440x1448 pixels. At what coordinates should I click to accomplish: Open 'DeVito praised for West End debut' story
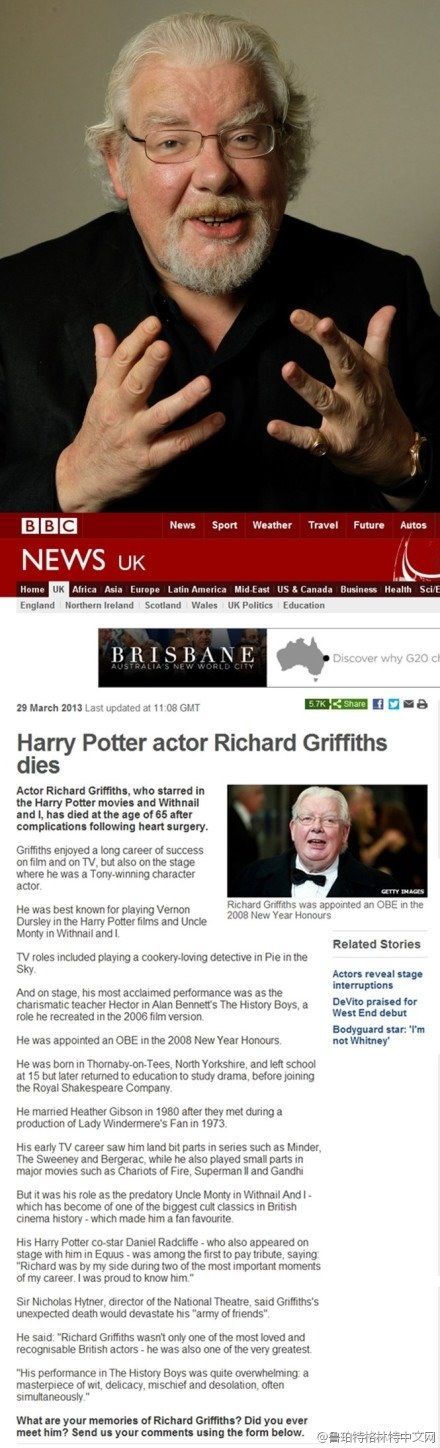[x=375, y=1007]
